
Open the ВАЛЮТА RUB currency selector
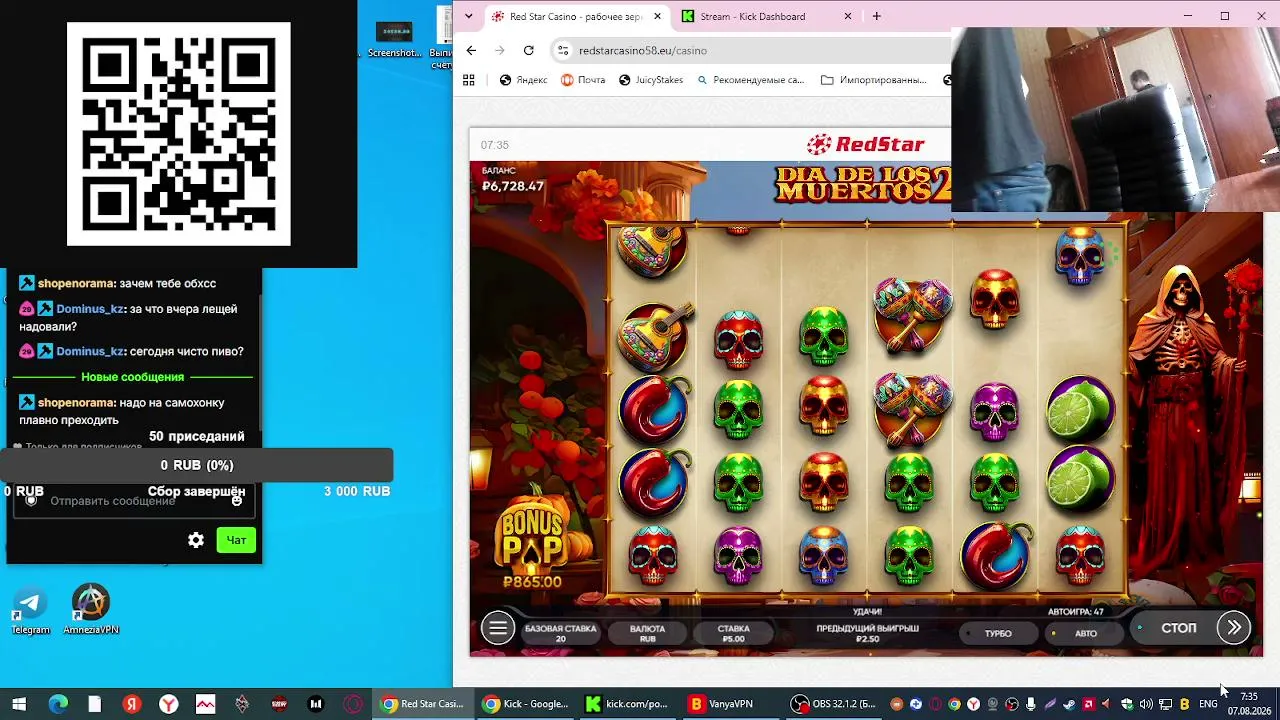[x=647, y=633]
